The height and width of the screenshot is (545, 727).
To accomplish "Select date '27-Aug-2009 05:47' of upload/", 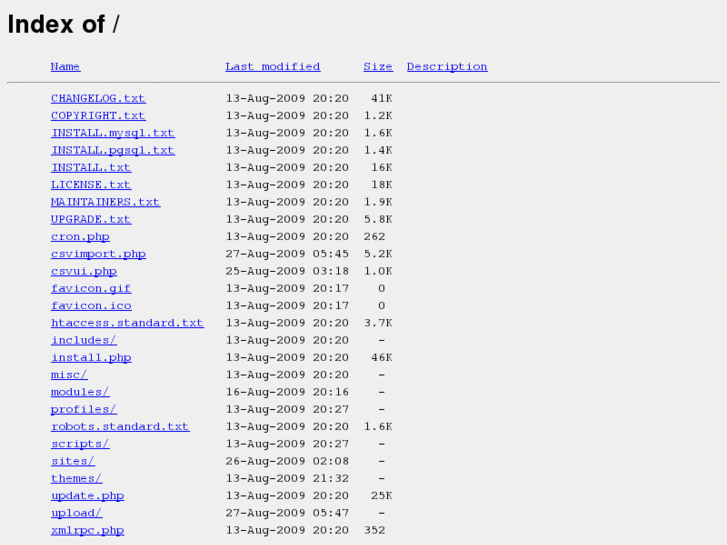I will click(287, 513).
